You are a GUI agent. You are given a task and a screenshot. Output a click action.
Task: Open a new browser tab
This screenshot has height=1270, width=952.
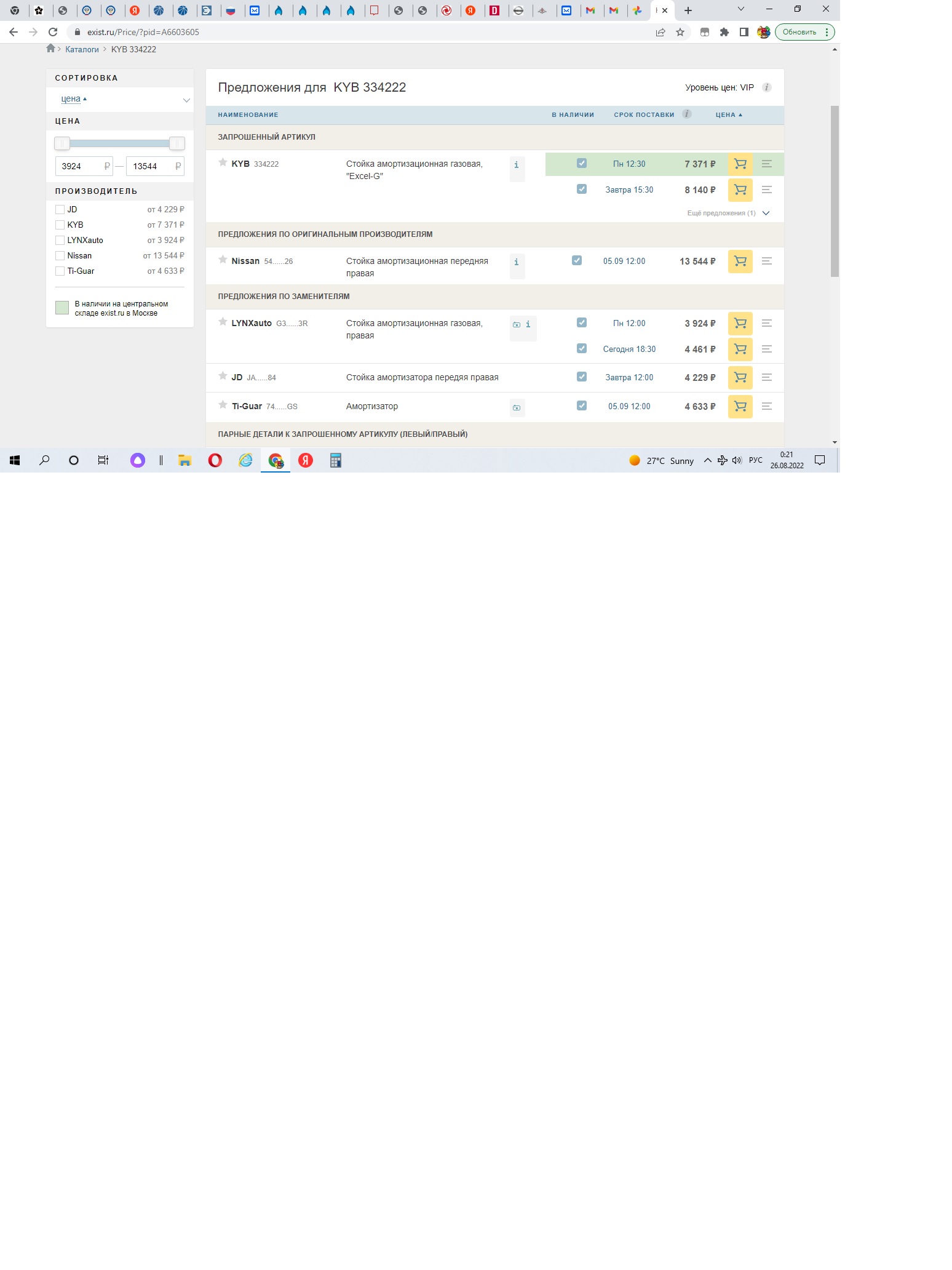[688, 10]
